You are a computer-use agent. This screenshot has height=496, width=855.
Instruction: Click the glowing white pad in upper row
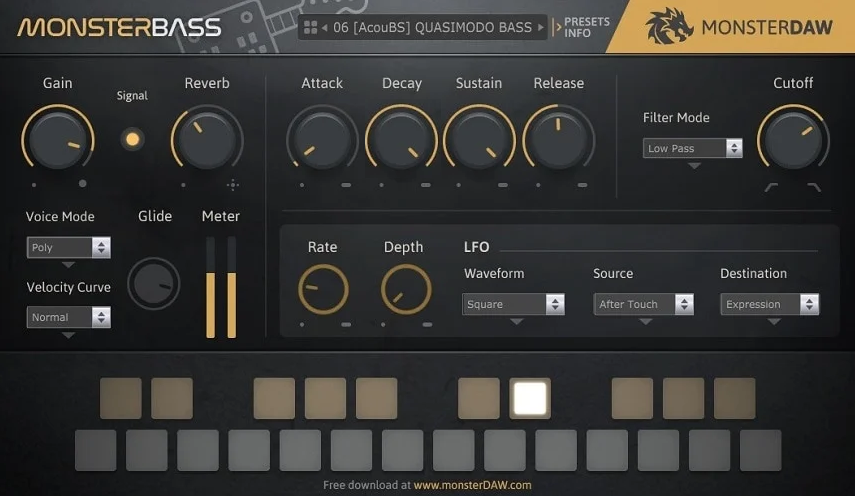pos(530,398)
